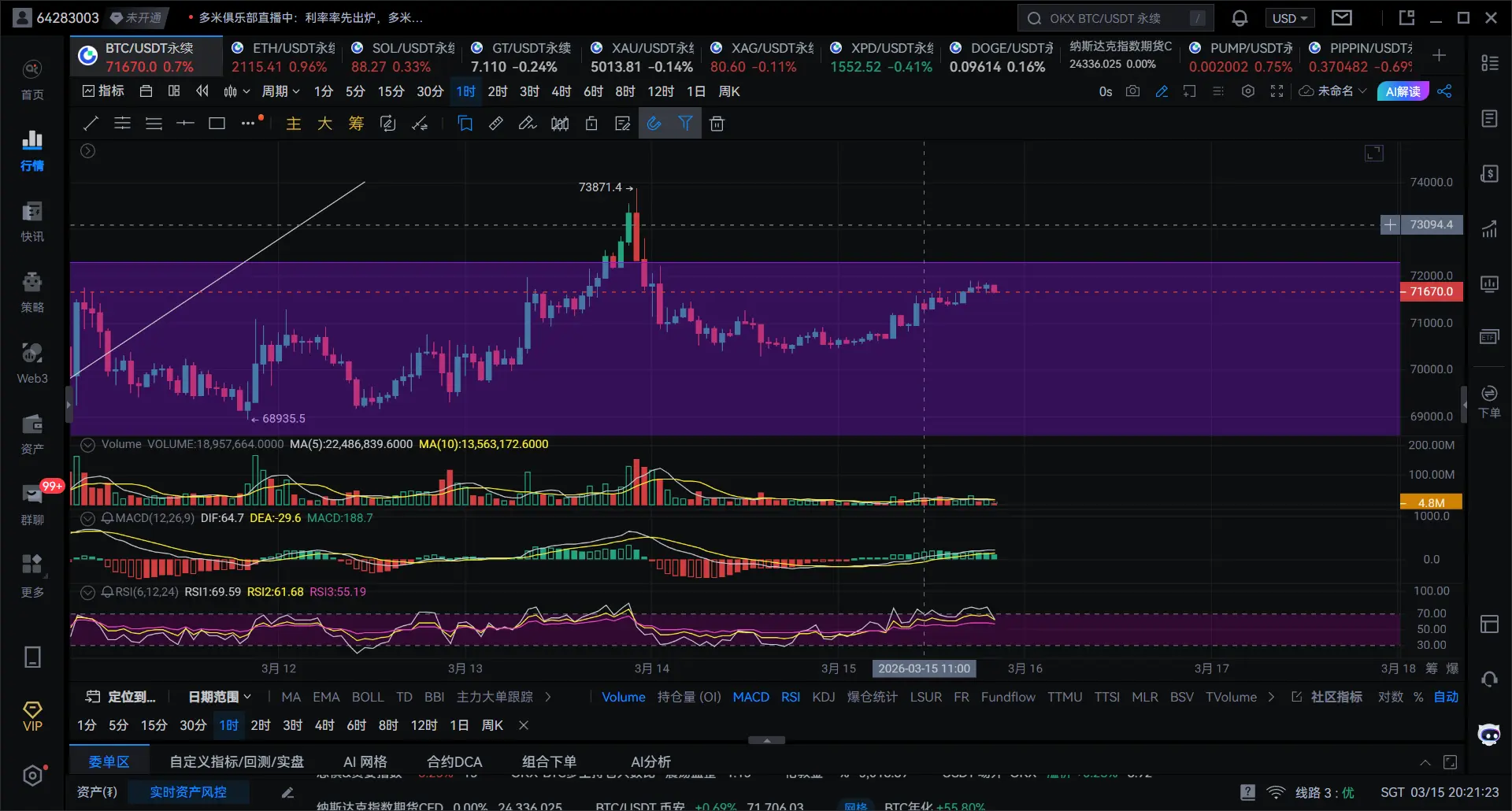
Task: Open the notification bell
Action: tap(1240, 18)
